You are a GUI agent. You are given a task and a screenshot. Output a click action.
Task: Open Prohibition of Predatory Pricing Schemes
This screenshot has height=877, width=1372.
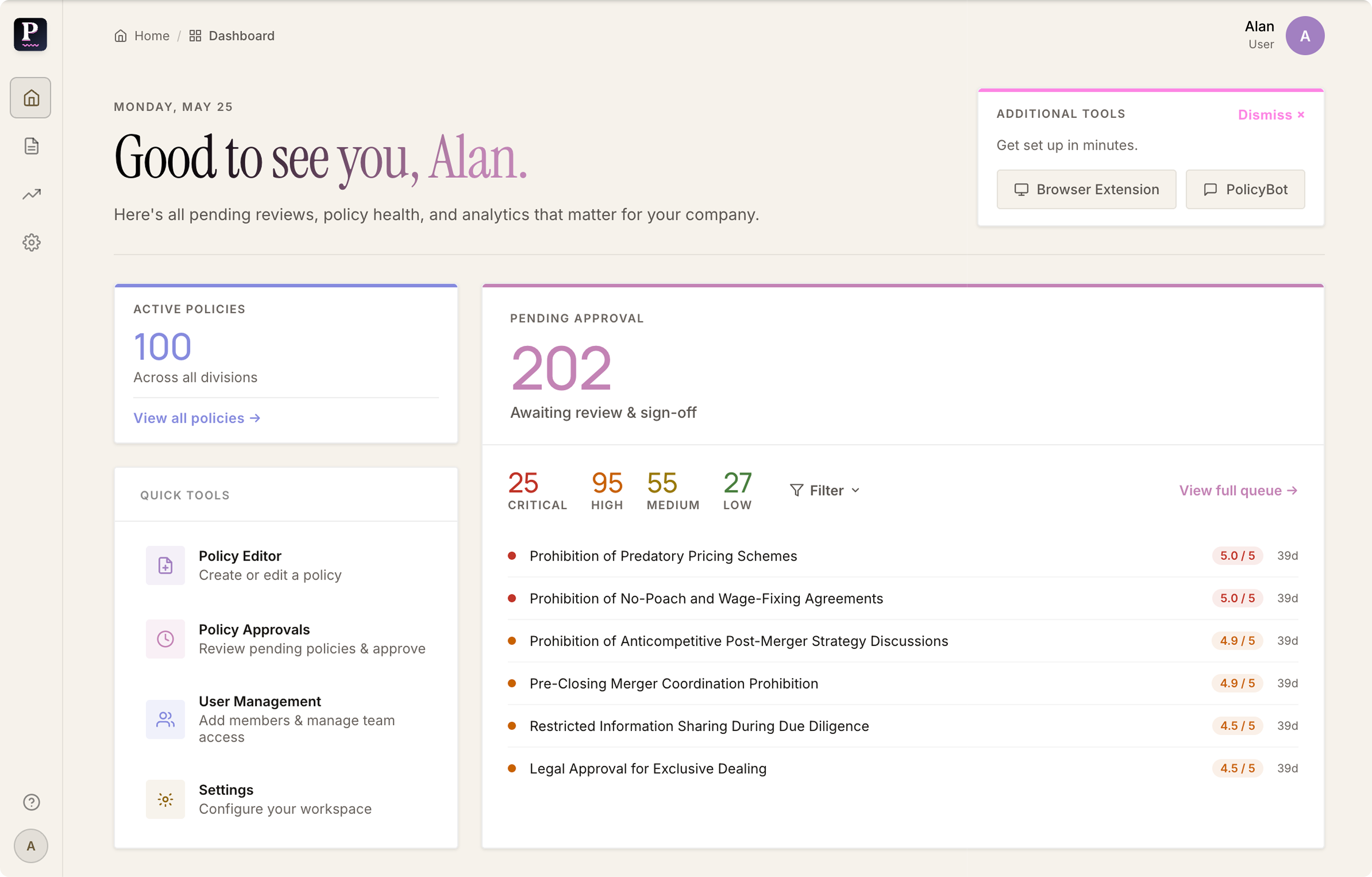pyautogui.click(x=902, y=556)
